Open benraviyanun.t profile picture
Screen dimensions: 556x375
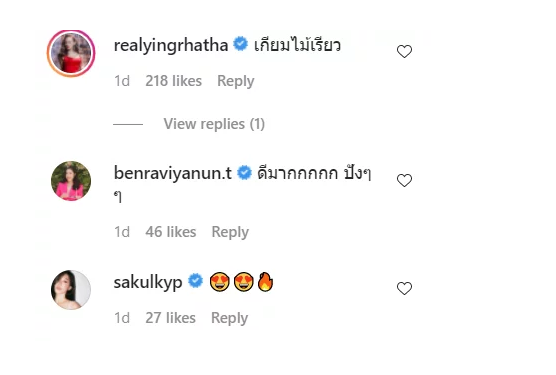(x=71, y=181)
